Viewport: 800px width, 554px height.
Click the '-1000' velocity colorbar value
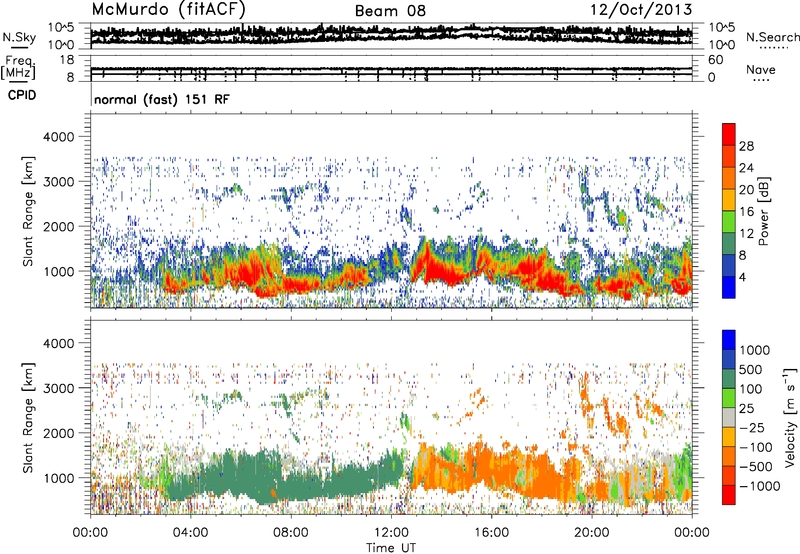pyautogui.click(x=760, y=486)
